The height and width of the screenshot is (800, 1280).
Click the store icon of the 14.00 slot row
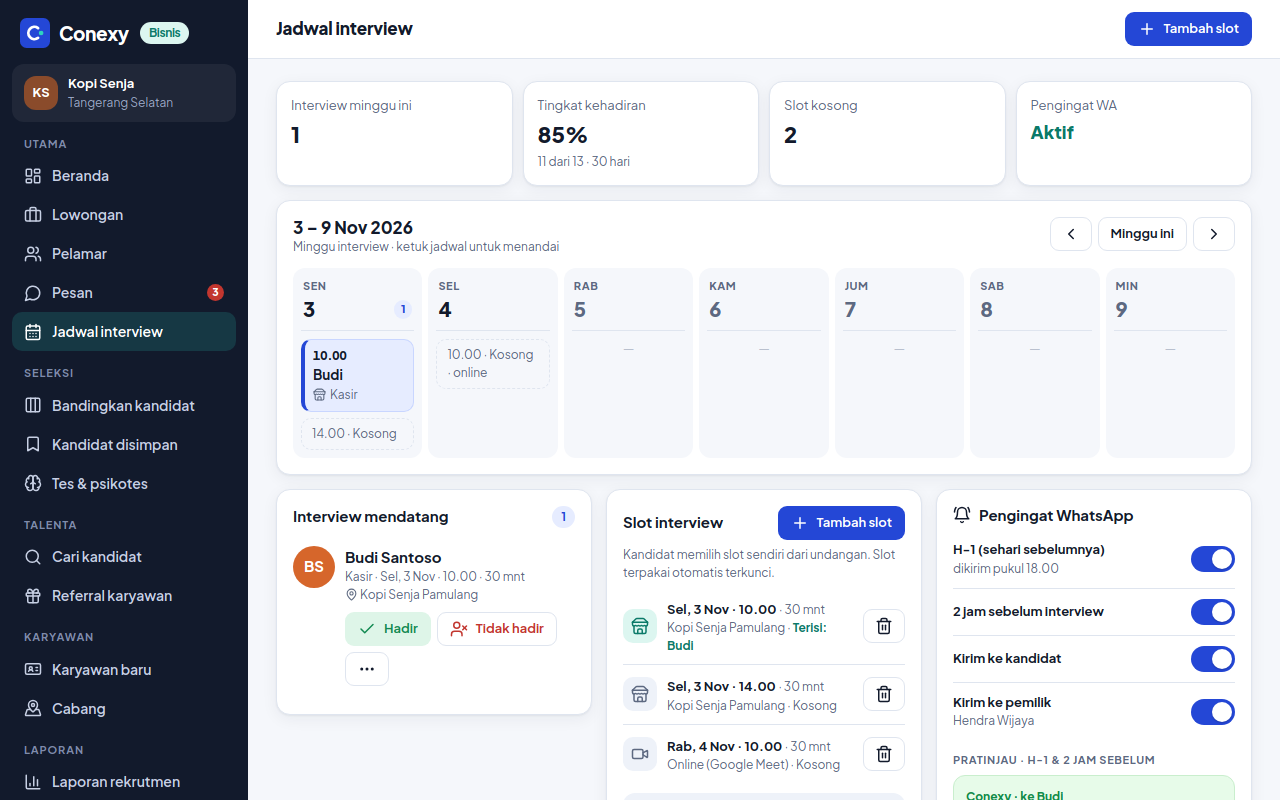click(640, 694)
